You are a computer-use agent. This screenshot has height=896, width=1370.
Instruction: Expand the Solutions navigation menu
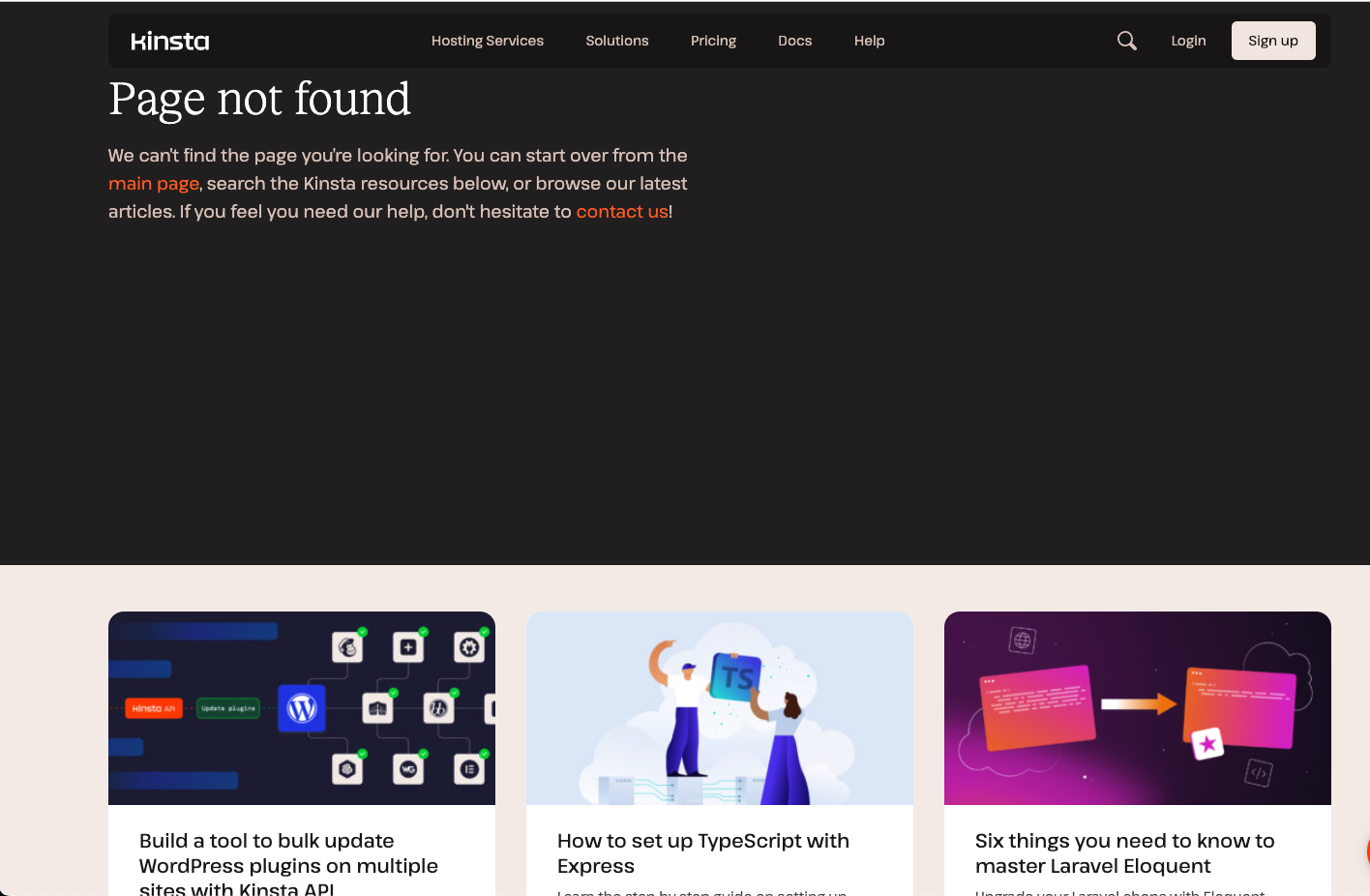point(616,41)
